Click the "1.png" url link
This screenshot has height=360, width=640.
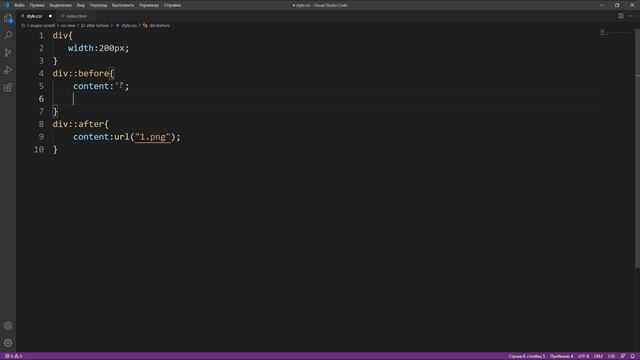(153, 137)
